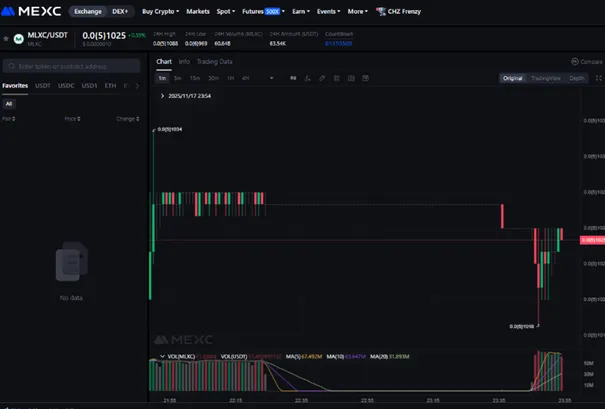
Task: Switch to the Info tab
Action: point(184,61)
